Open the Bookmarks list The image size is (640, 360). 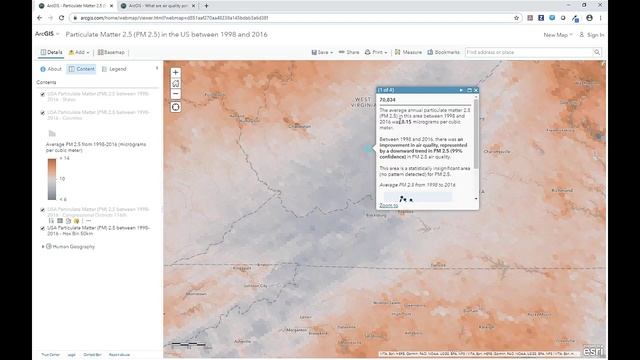443,52
